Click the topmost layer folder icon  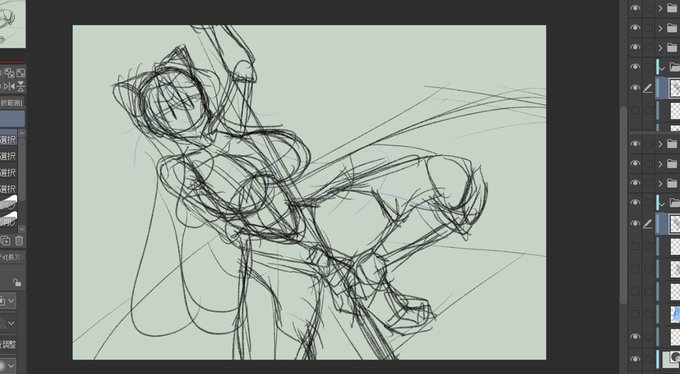(672, 8)
